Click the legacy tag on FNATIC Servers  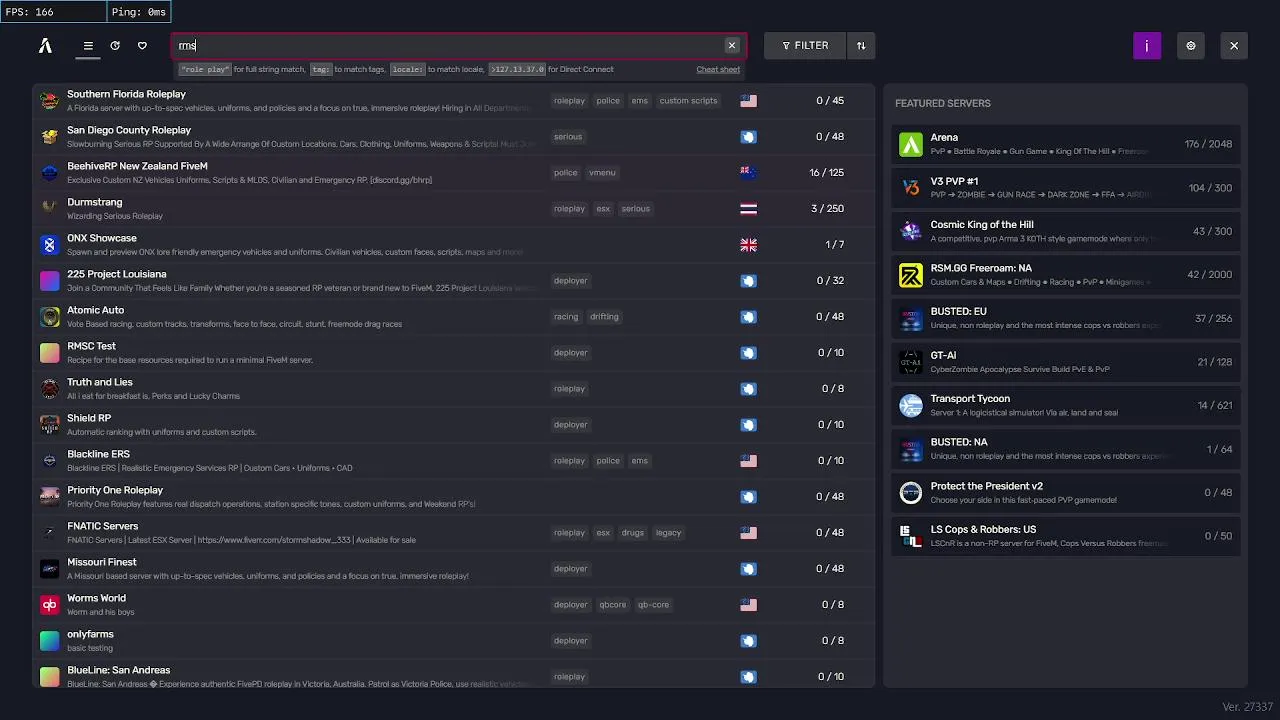pos(668,533)
